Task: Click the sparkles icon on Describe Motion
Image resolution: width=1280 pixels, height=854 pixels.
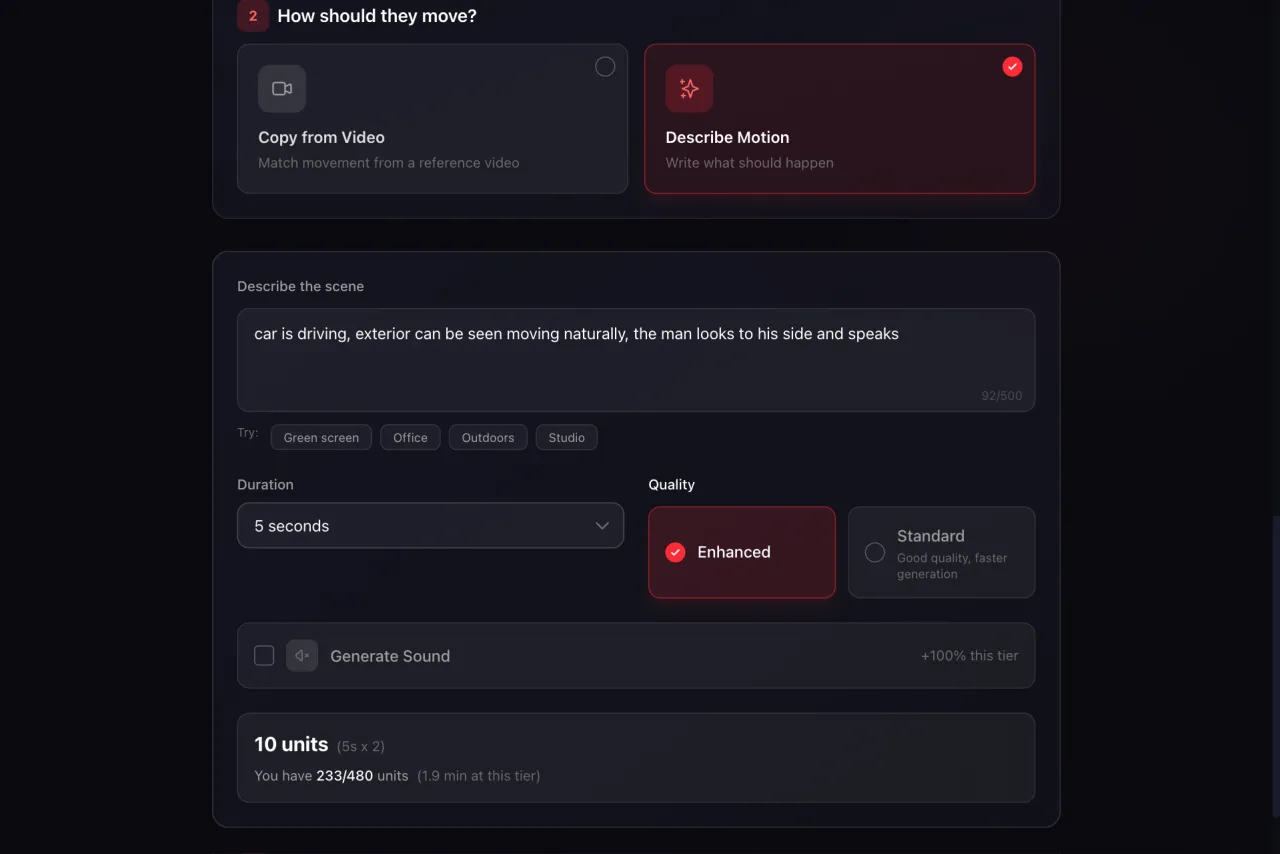Action: coord(689,88)
